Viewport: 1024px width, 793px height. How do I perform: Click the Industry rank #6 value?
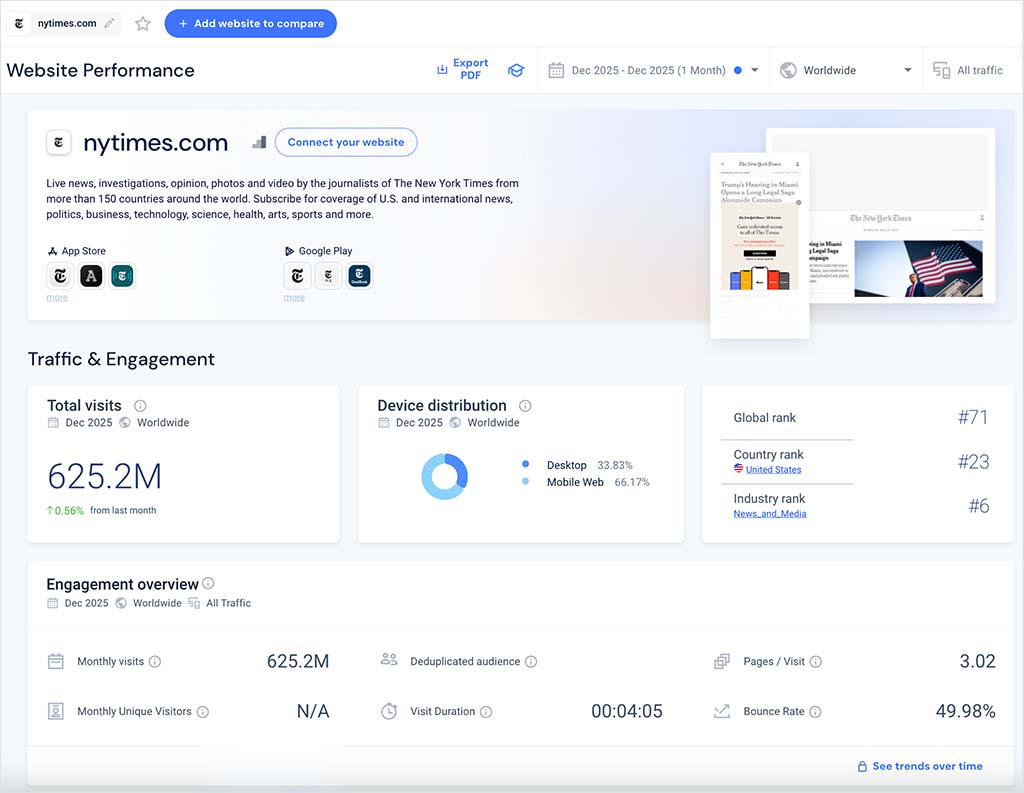979,506
